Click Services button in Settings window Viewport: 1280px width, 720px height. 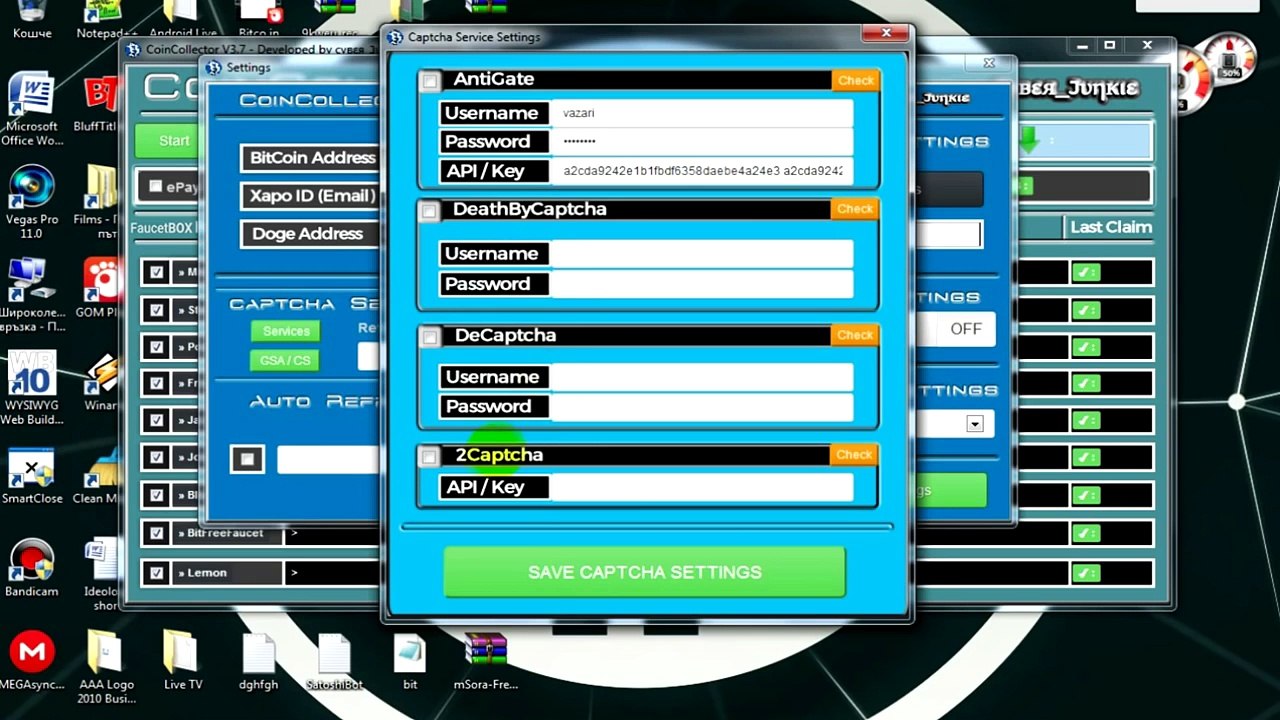click(285, 331)
